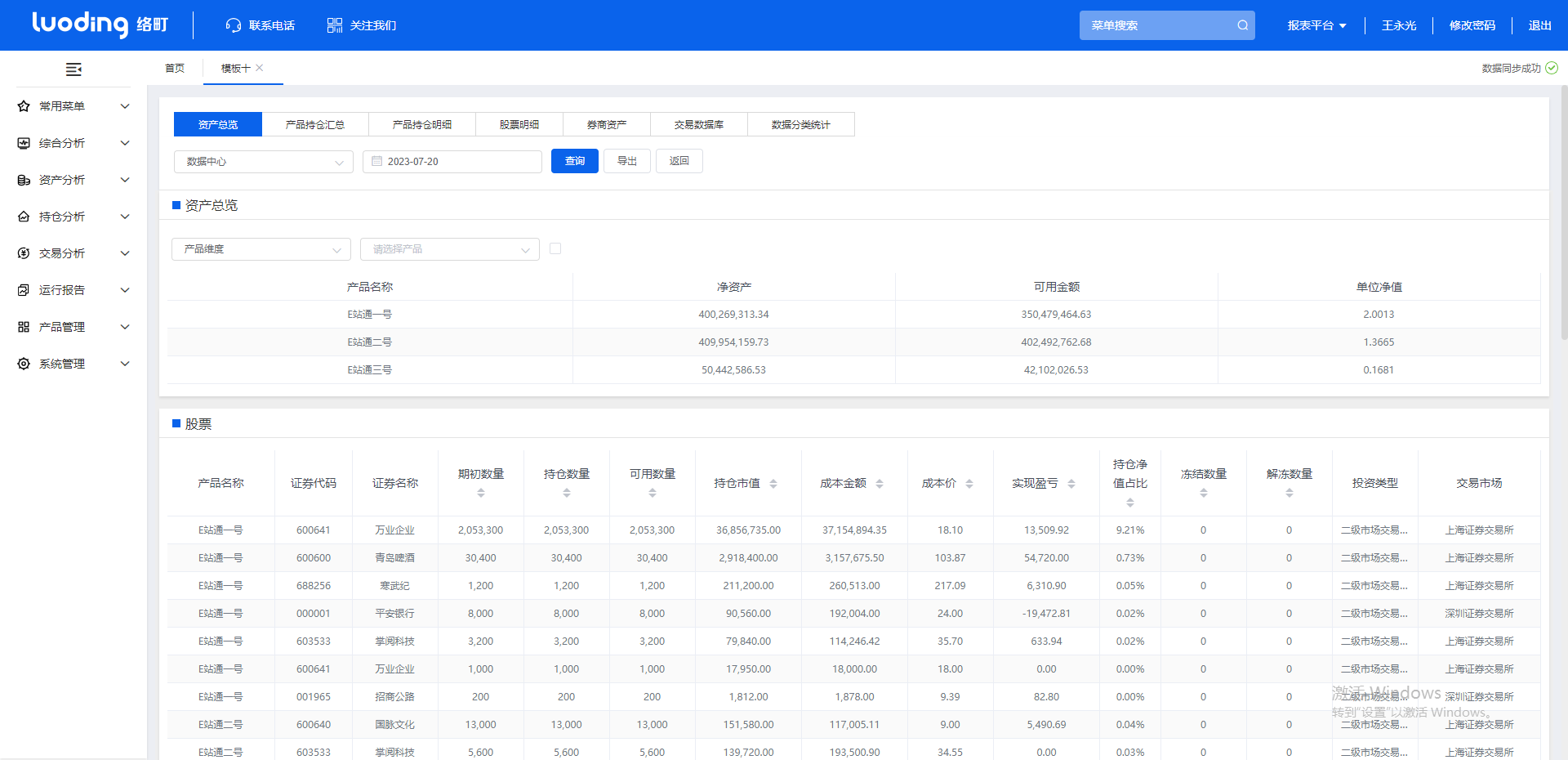Expand the 产品管理 chevron
Image resolution: width=1568 pixels, height=760 pixels.
coord(125,327)
